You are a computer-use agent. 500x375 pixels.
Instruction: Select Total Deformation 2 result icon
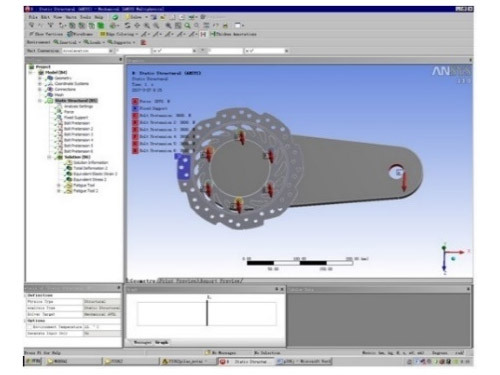click(69, 168)
